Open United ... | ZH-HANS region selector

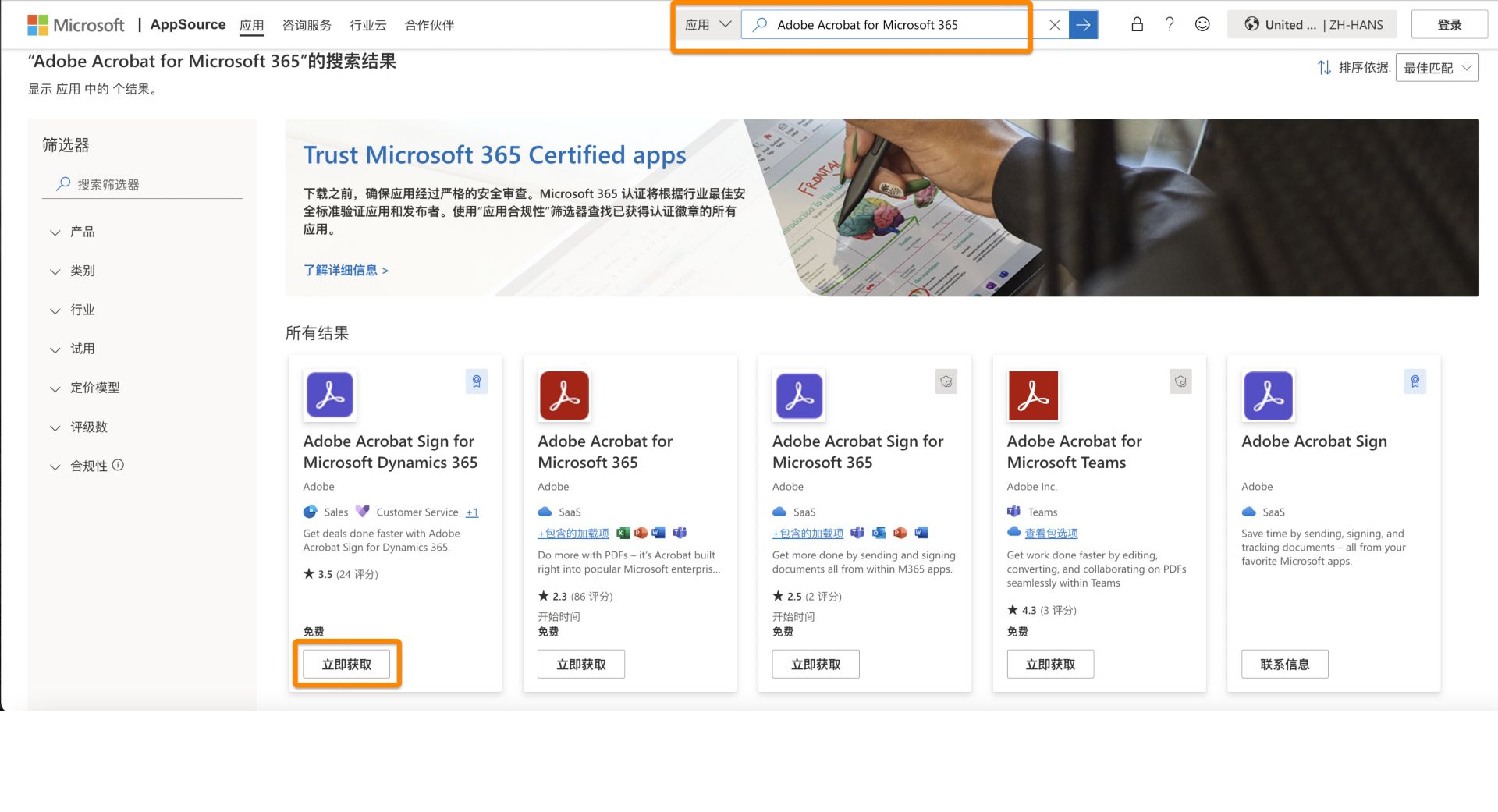pos(1312,25)
